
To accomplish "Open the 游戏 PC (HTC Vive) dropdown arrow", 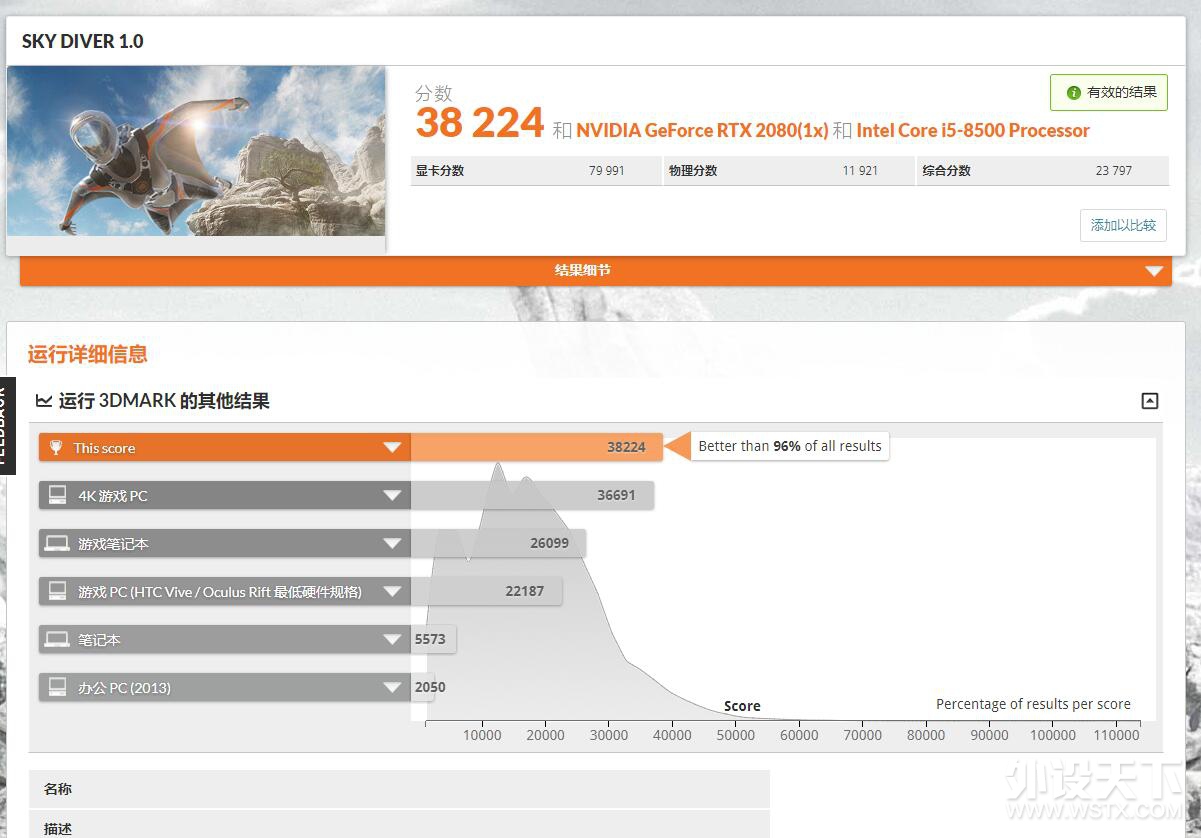I will 392,592.
